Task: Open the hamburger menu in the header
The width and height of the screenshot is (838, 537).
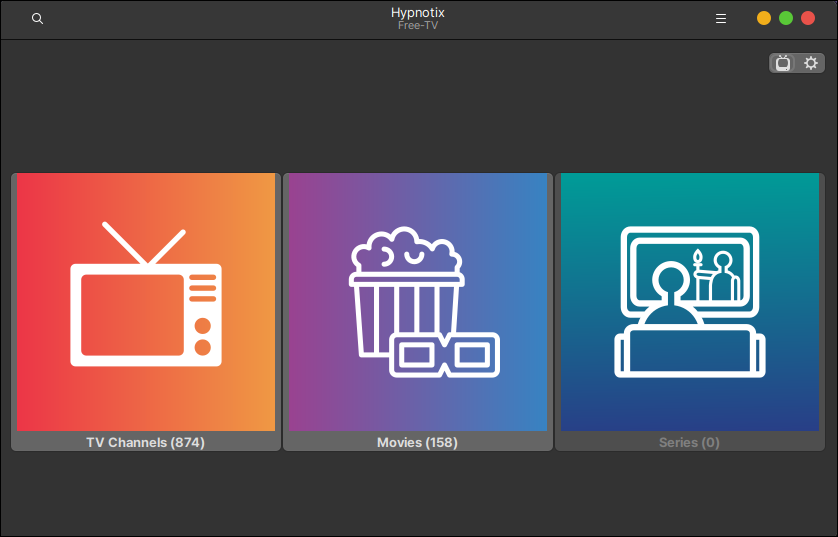Action: tap(721, 19)
